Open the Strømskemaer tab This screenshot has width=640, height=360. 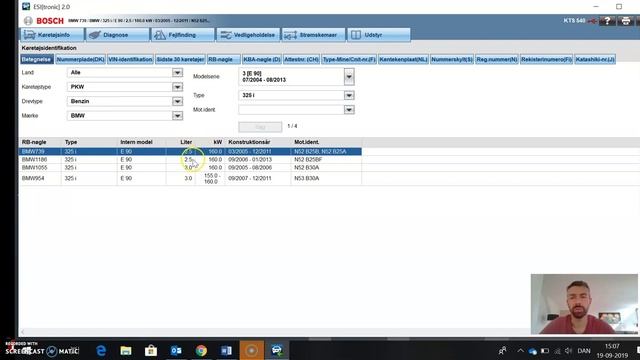click(313, 35)
